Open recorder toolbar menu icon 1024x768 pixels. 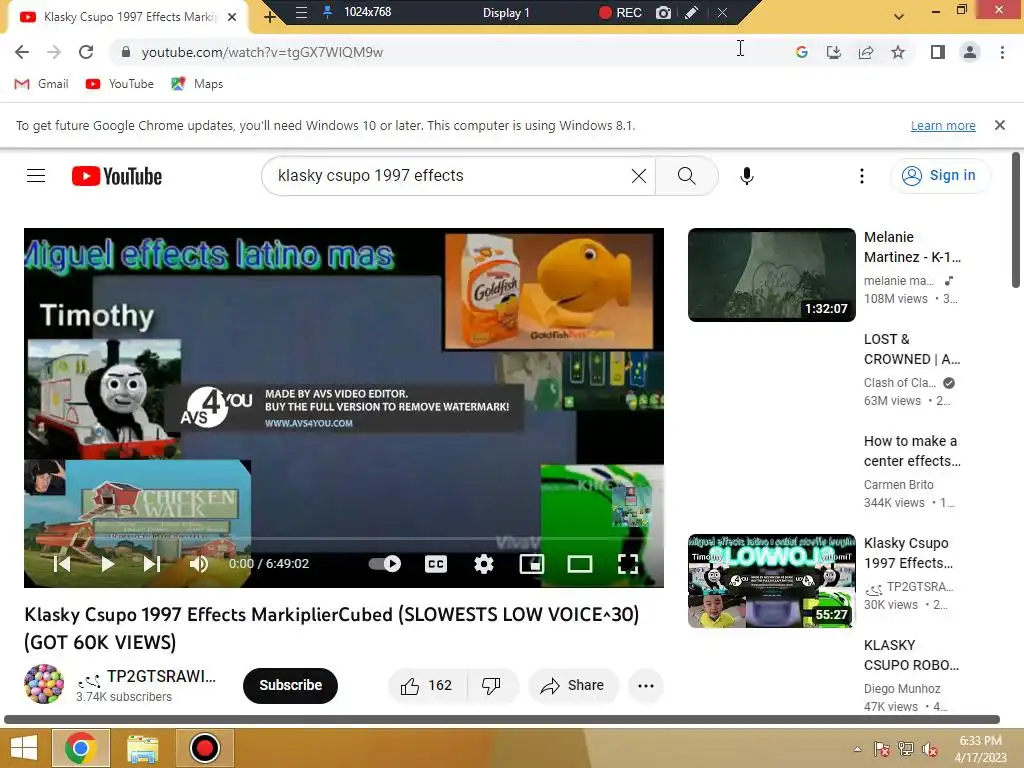[301, 12]
